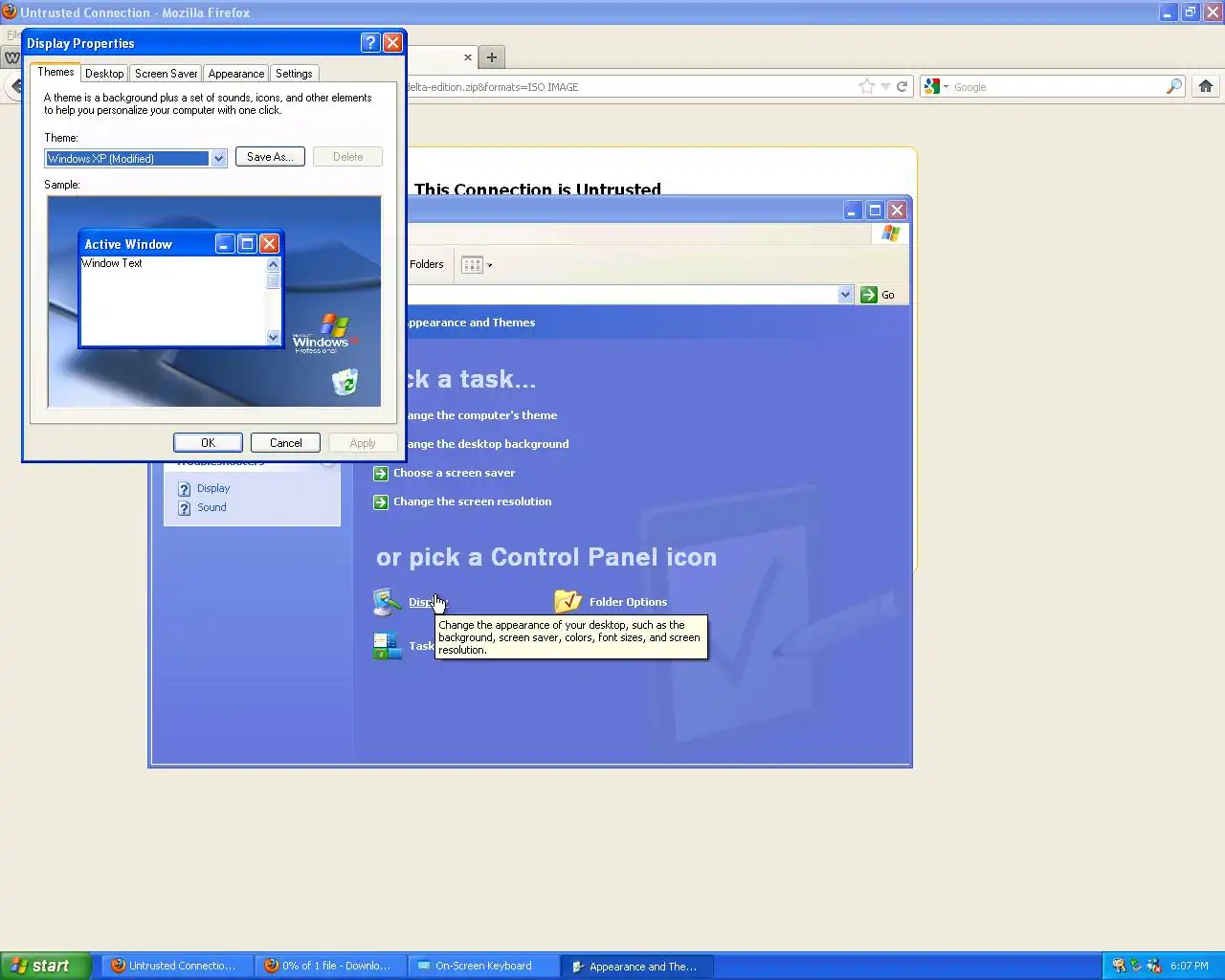Click sample Active Window scrollbar up arrow
The height and width of the screenshot is (980, 1225).
tap(273, 264)
